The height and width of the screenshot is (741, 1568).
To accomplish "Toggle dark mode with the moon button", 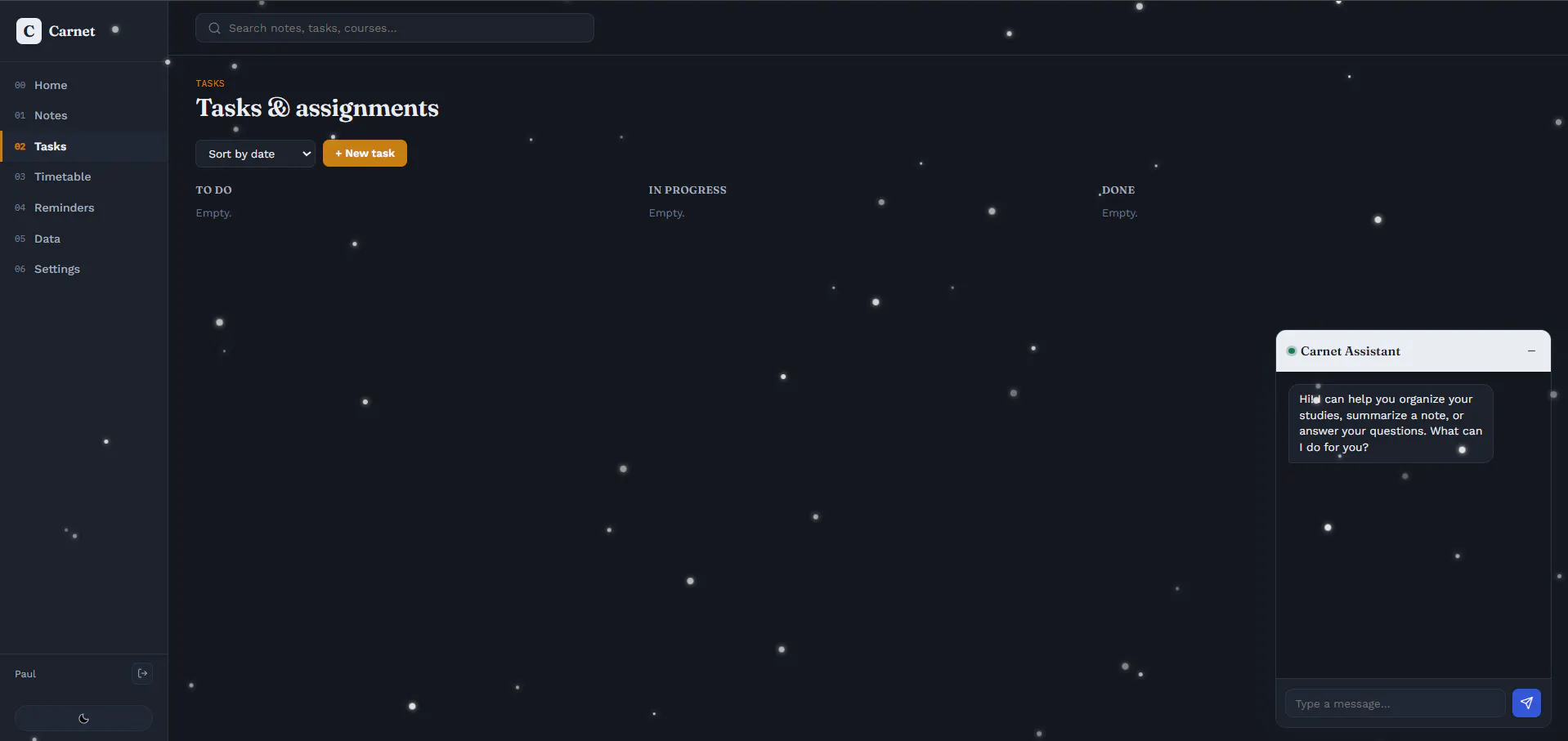I will pos(83,718).
